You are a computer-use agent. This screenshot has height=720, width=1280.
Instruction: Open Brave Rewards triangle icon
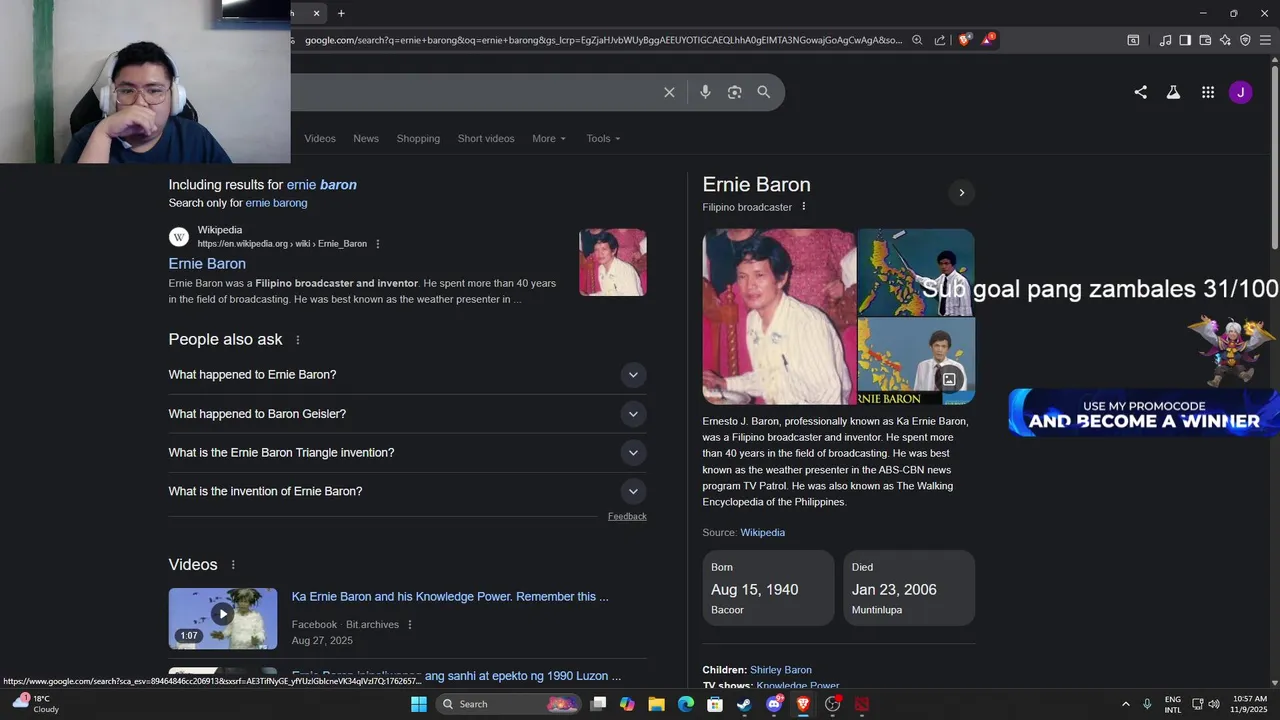[988, 40]
